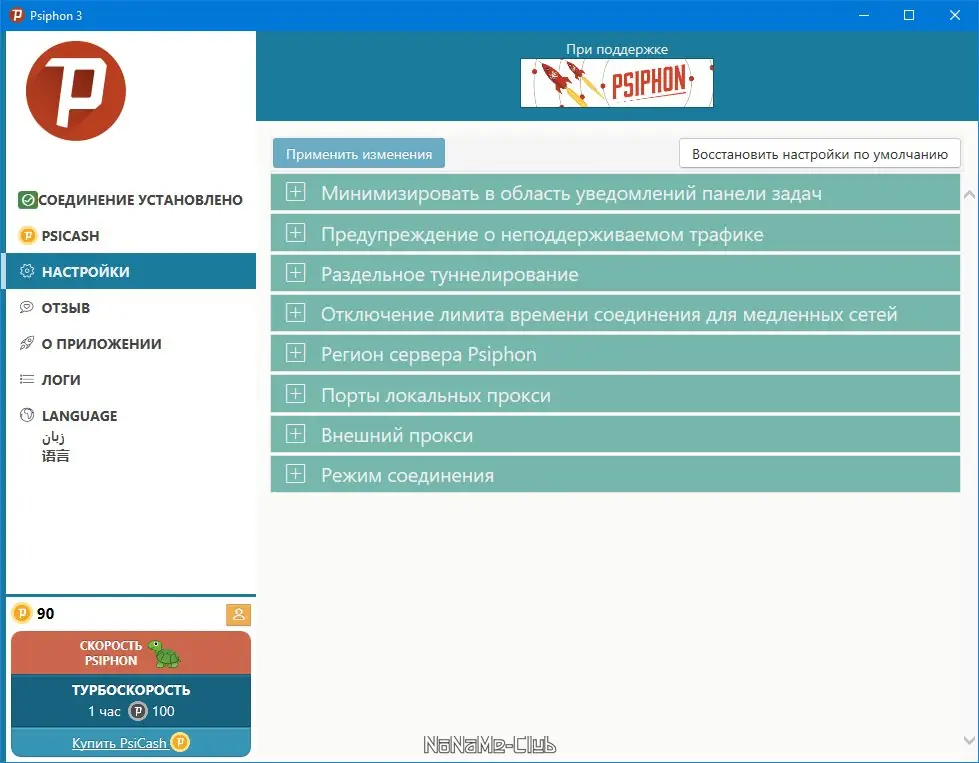Click the green connection established checkmark icon
The width and height of the screenshot is (979, 763).
coord(27,200)
